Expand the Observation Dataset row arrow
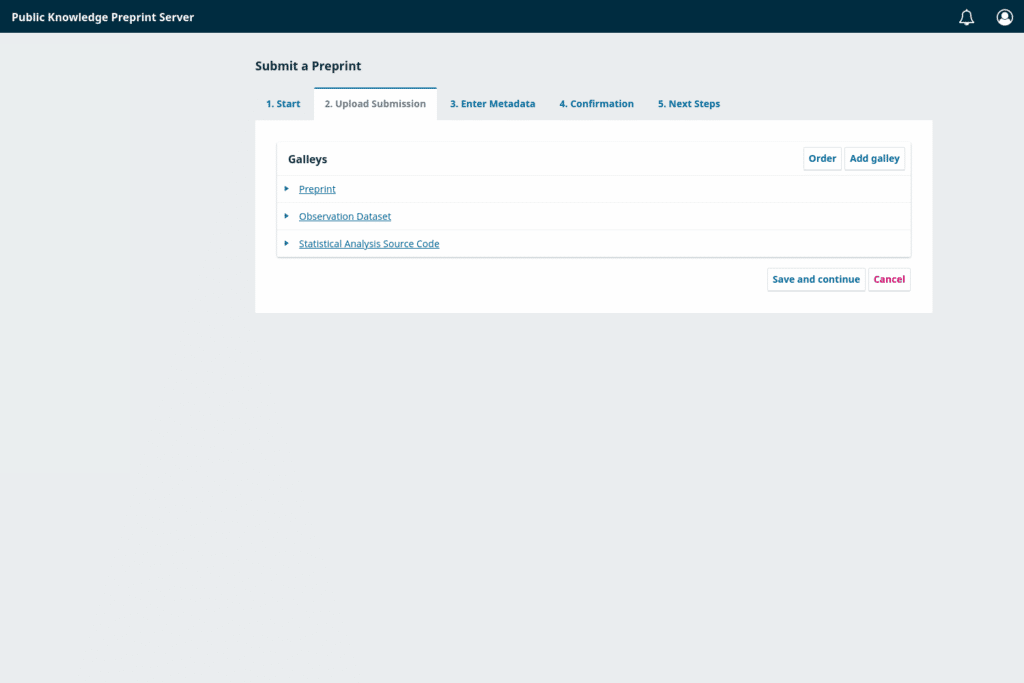 (287, 216)
